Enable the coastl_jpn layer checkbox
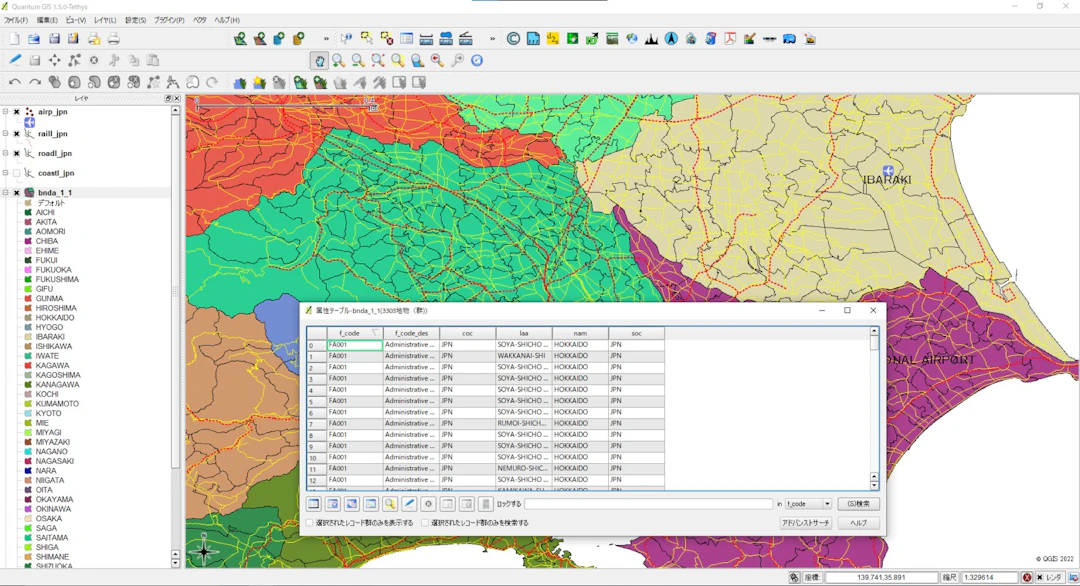This screenshot has width=1080, height=586. click(x=17, y=174)
